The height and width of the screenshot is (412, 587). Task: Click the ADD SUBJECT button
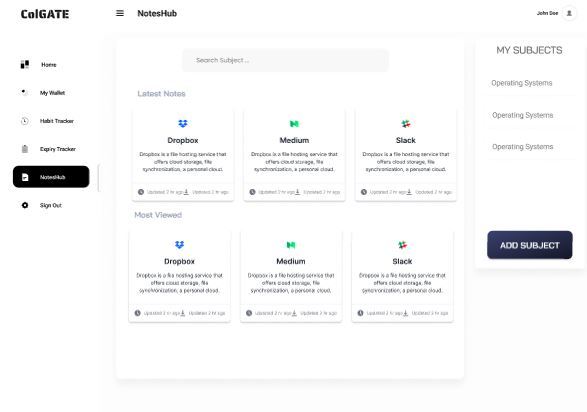[x=529, y=245]
